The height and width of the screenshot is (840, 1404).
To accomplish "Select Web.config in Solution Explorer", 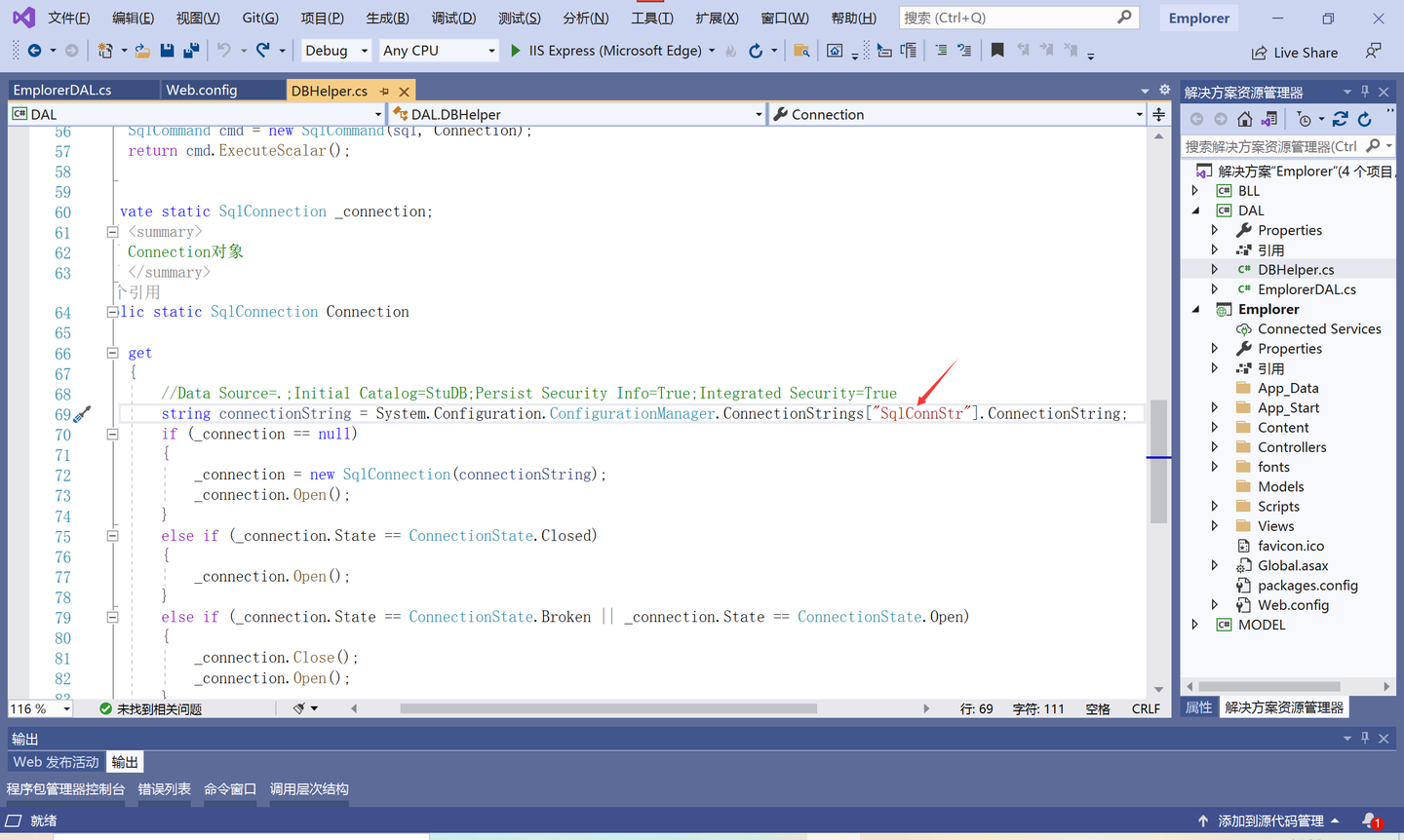I will [1293, 605].
